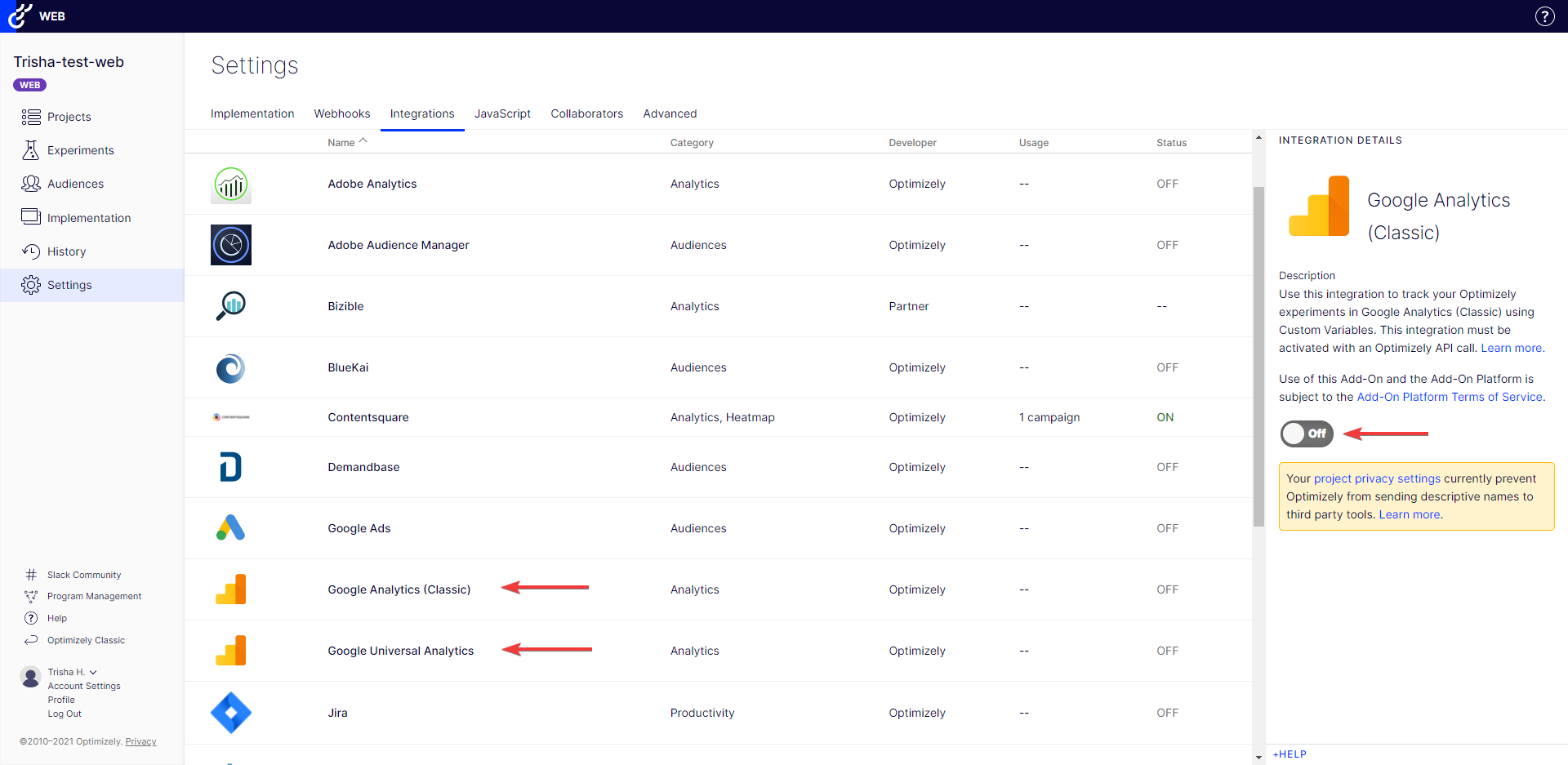Screen dimensions: 1568x765
Task: Select the Adobe Audience Manager name
Action: click(399, 245)
